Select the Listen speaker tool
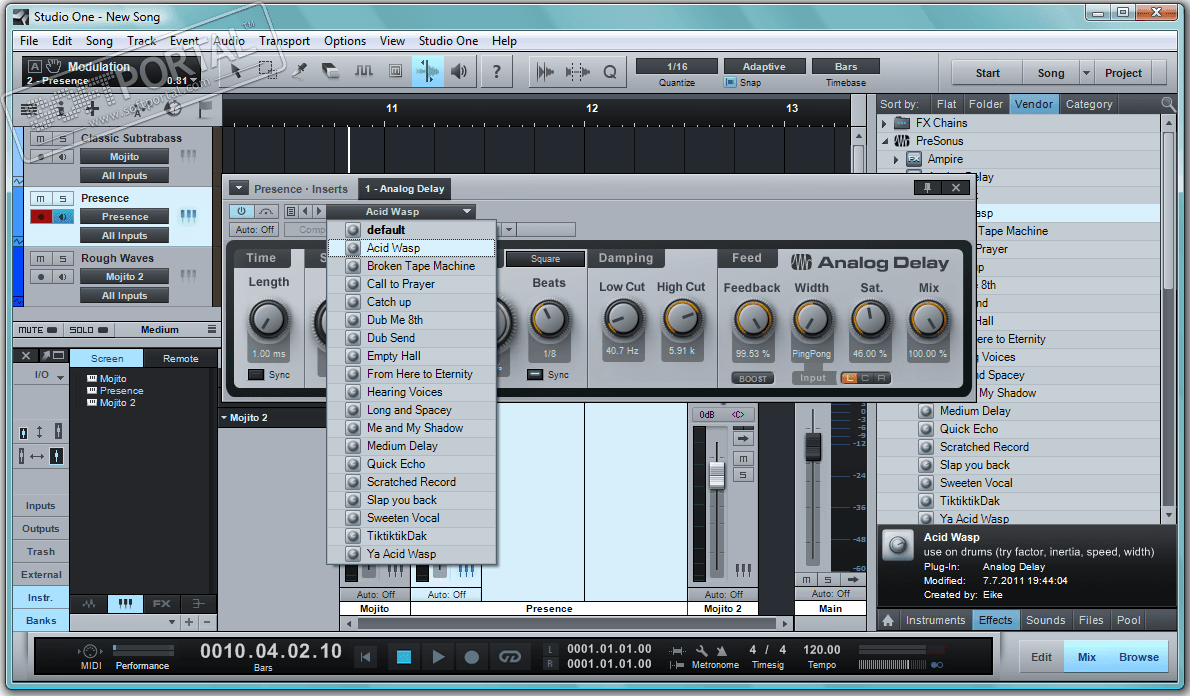 [458, 71]
